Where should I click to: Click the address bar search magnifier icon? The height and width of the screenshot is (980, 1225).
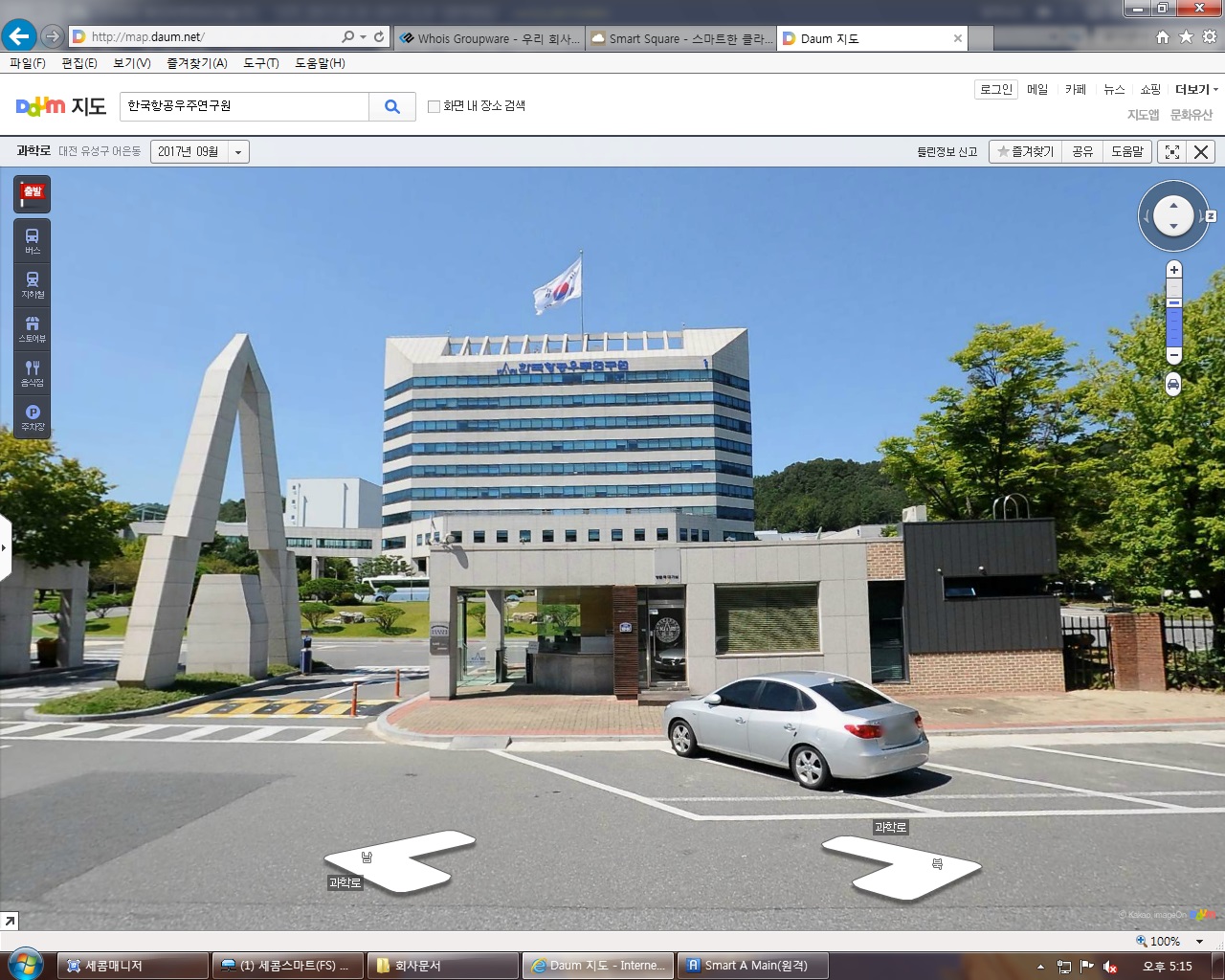click(347, 36)
